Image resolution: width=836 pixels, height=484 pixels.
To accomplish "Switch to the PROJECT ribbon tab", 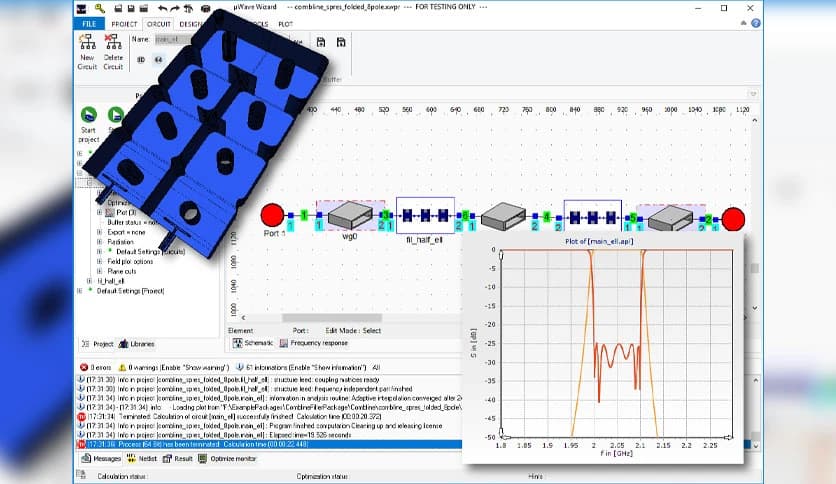I will [x=124, y=24].
